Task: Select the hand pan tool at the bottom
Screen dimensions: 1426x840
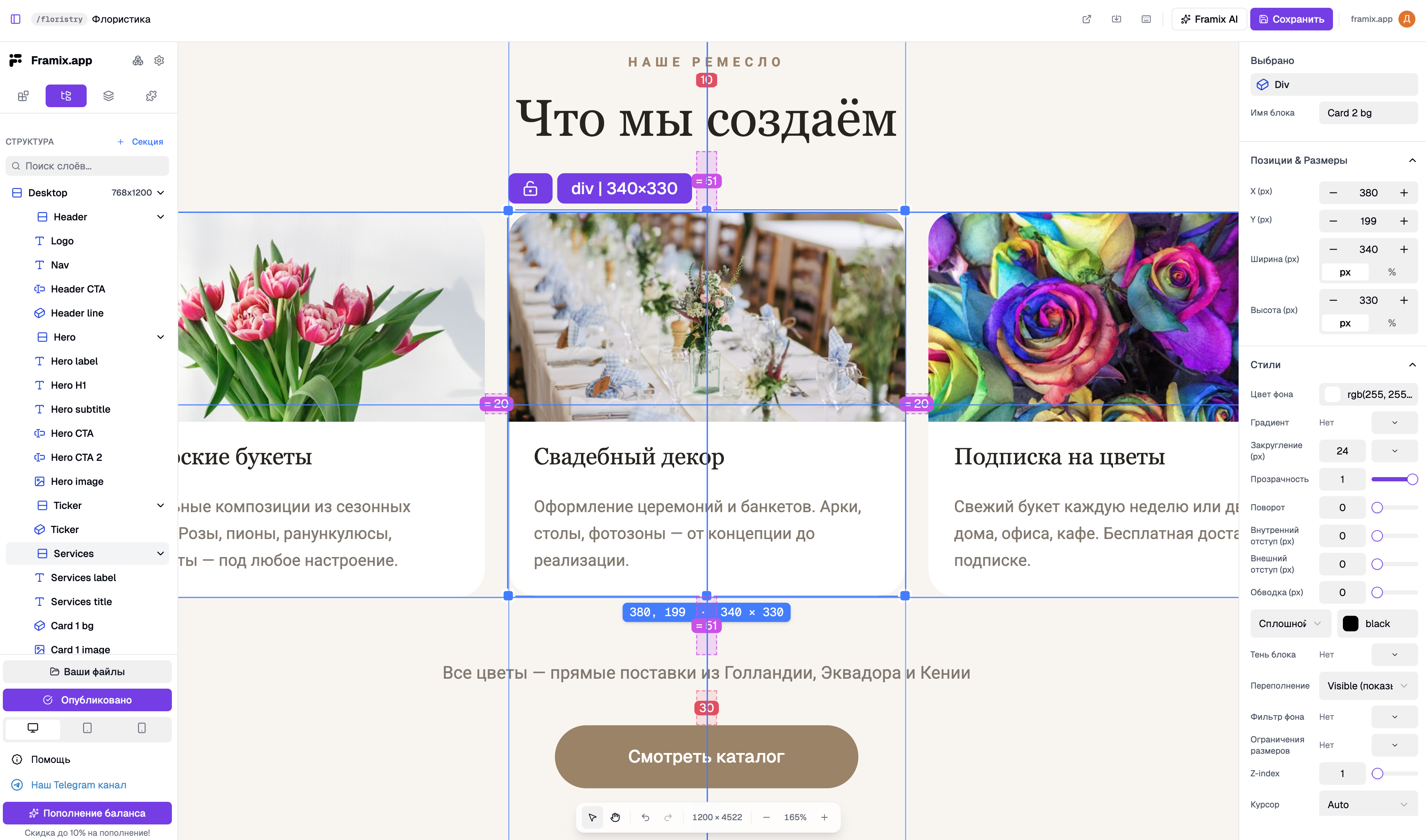Action: click(x=616, y=817)
